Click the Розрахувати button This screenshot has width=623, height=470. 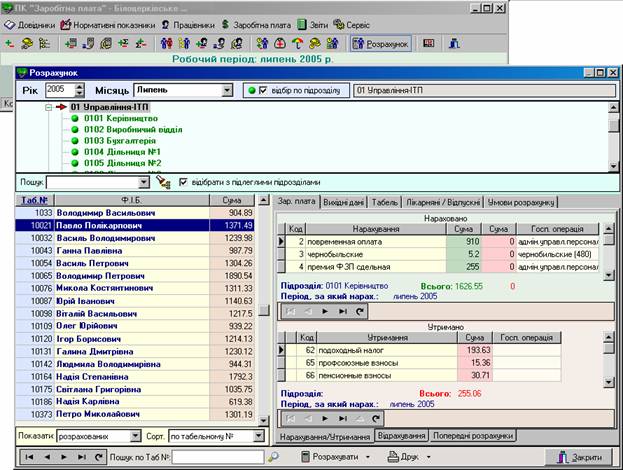(330, 457)
